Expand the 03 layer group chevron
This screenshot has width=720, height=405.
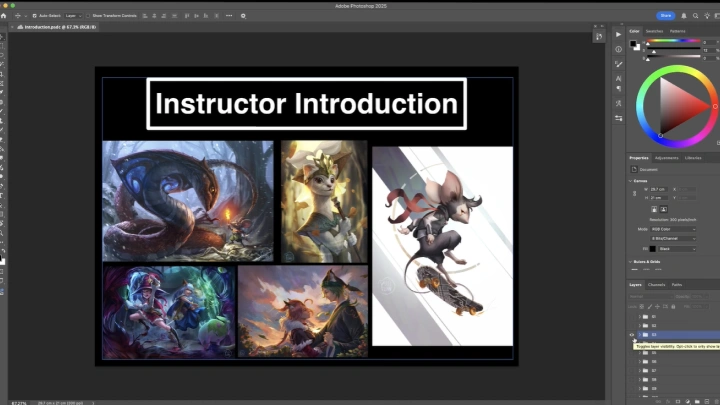pos(640,335)
